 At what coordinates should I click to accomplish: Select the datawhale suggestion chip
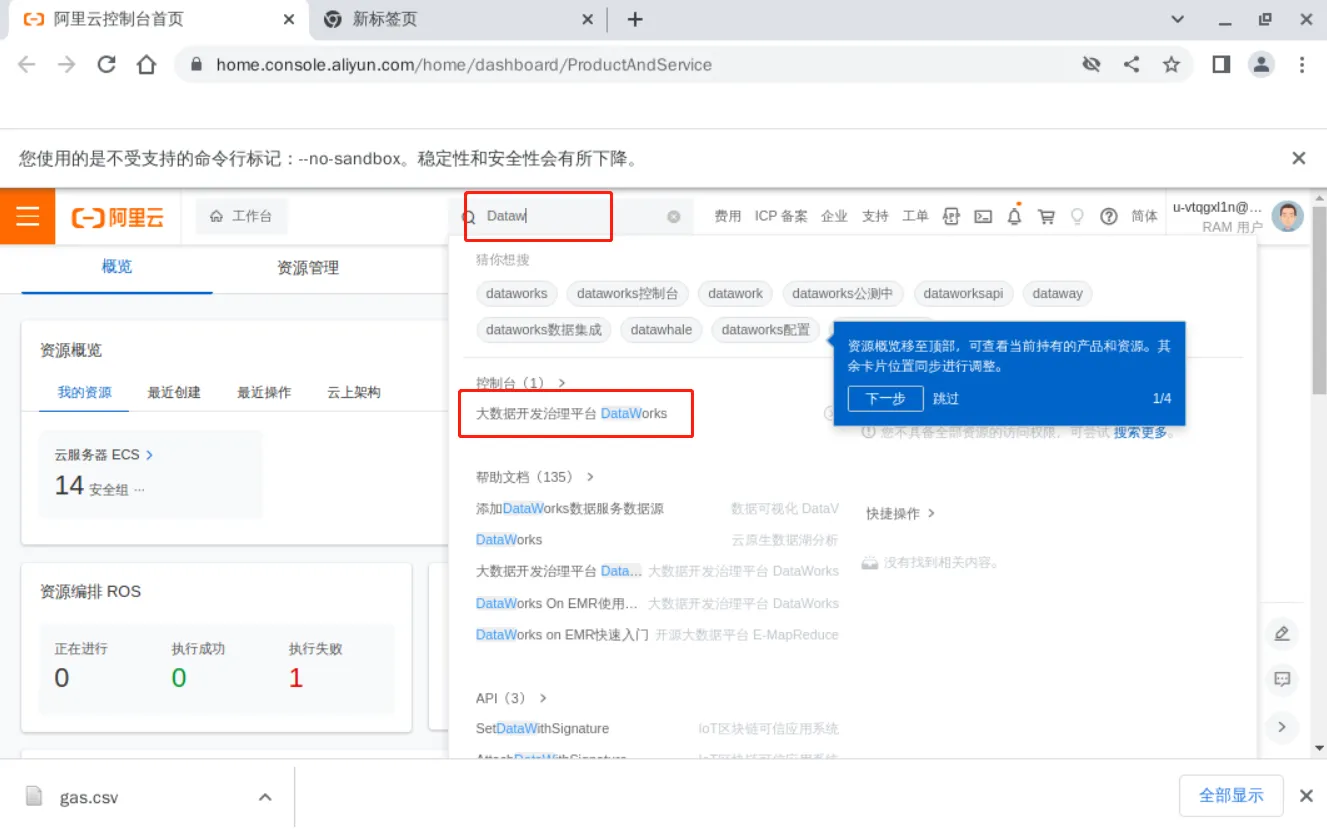click(x=661, y=330)
